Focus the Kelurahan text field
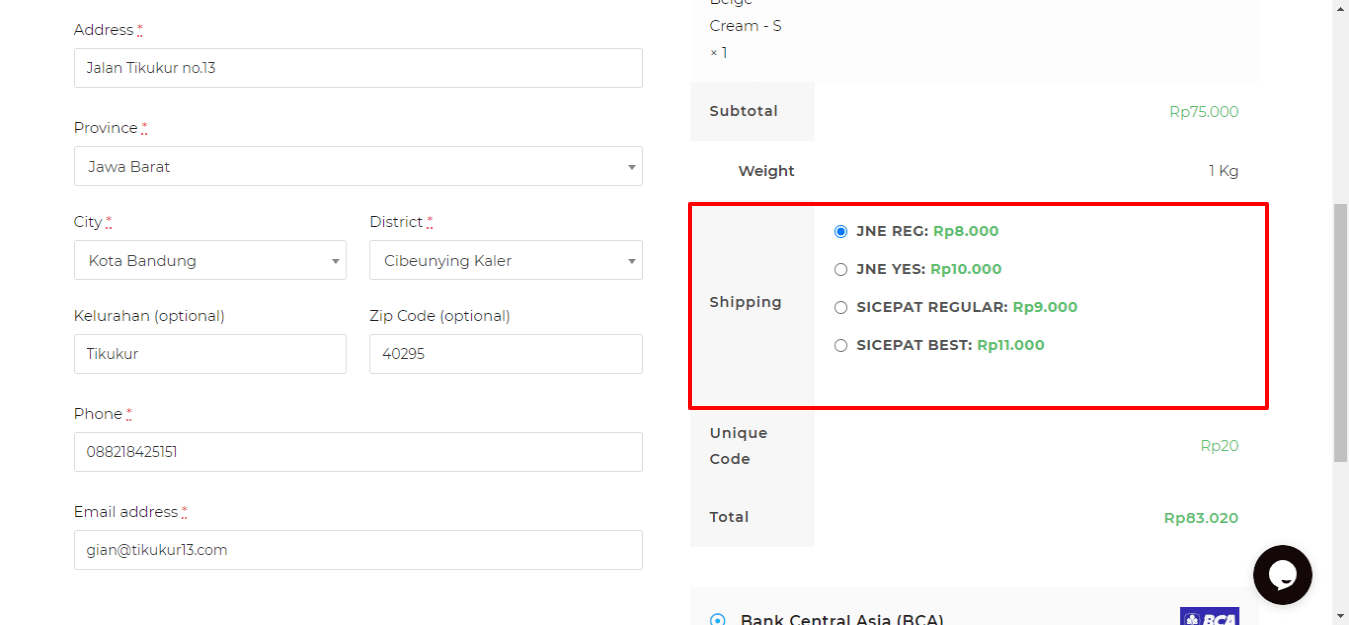Screen dimensions: 1349x625 (x=210, y=354)
